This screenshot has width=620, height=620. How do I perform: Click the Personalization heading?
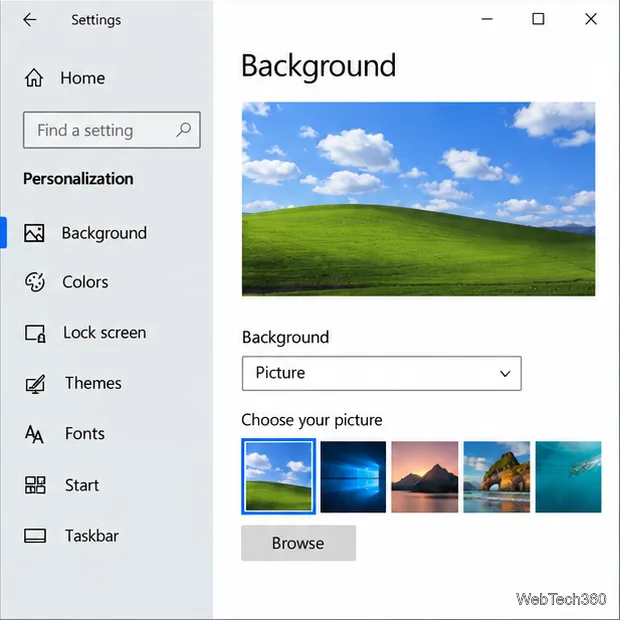pyautogui.click(x=78, y=179)
